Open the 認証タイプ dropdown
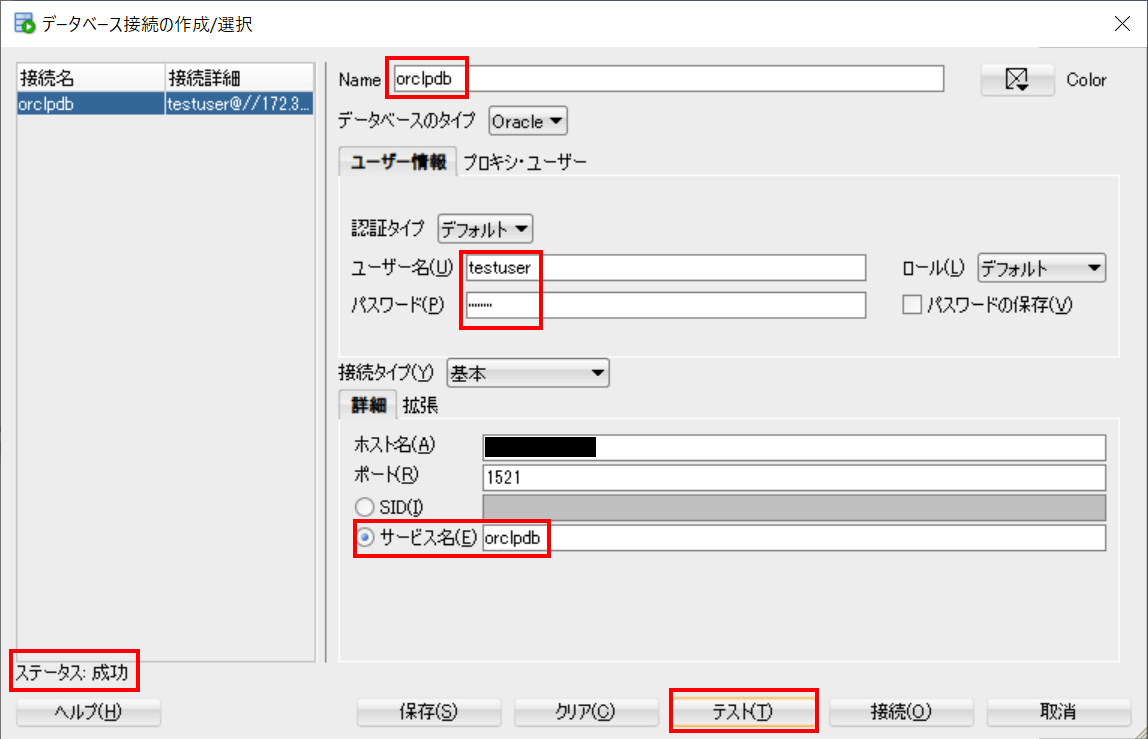 [485, 229]
